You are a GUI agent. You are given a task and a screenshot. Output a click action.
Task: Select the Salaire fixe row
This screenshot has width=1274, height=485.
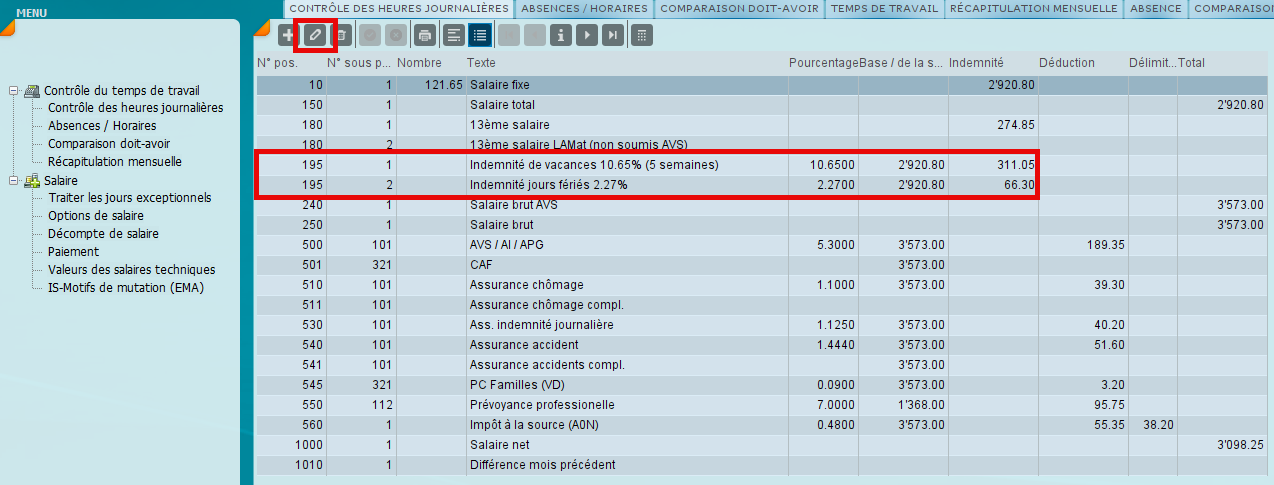762,85
